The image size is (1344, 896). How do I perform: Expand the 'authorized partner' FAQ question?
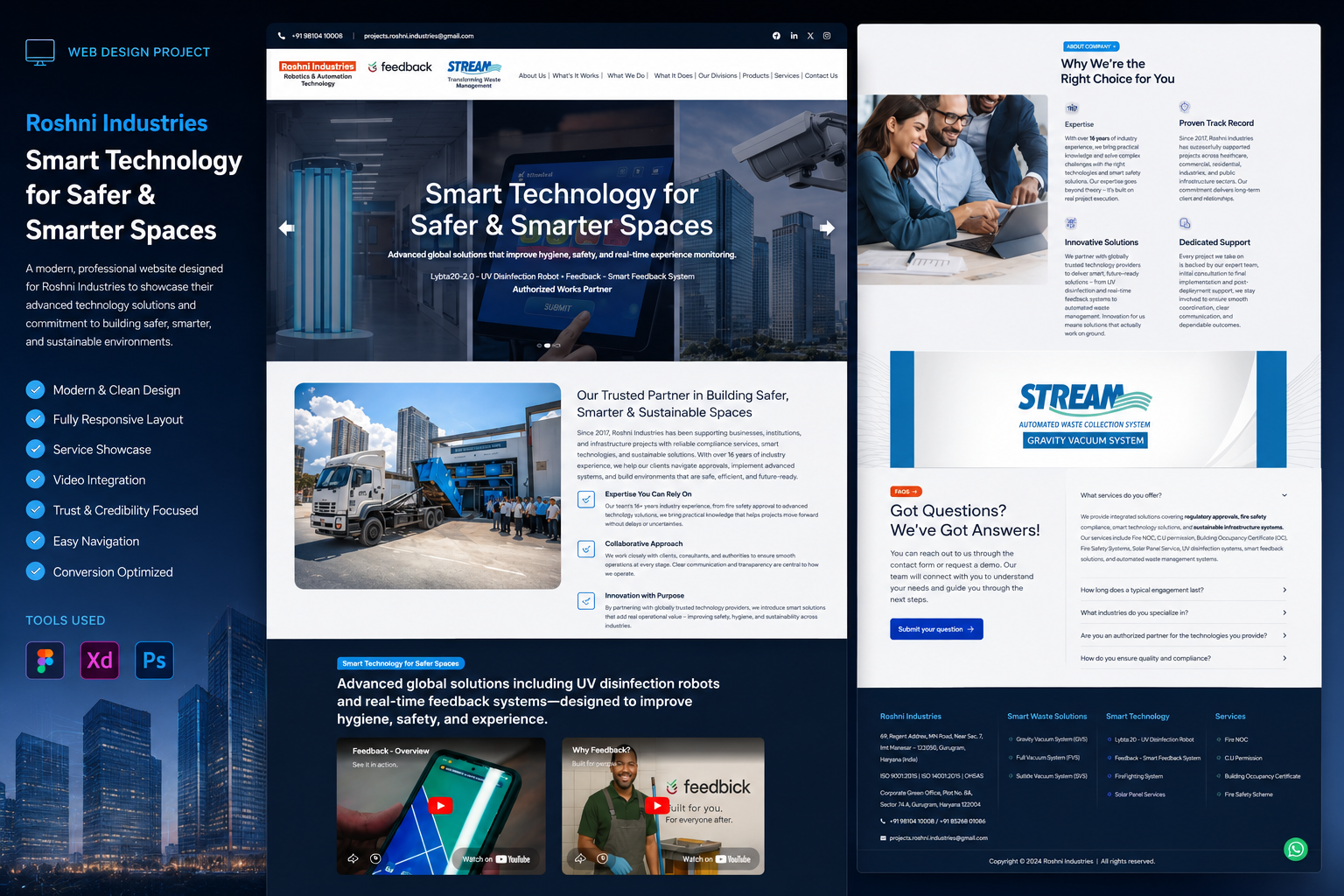pyautogui.click(x=1183, y=635)
